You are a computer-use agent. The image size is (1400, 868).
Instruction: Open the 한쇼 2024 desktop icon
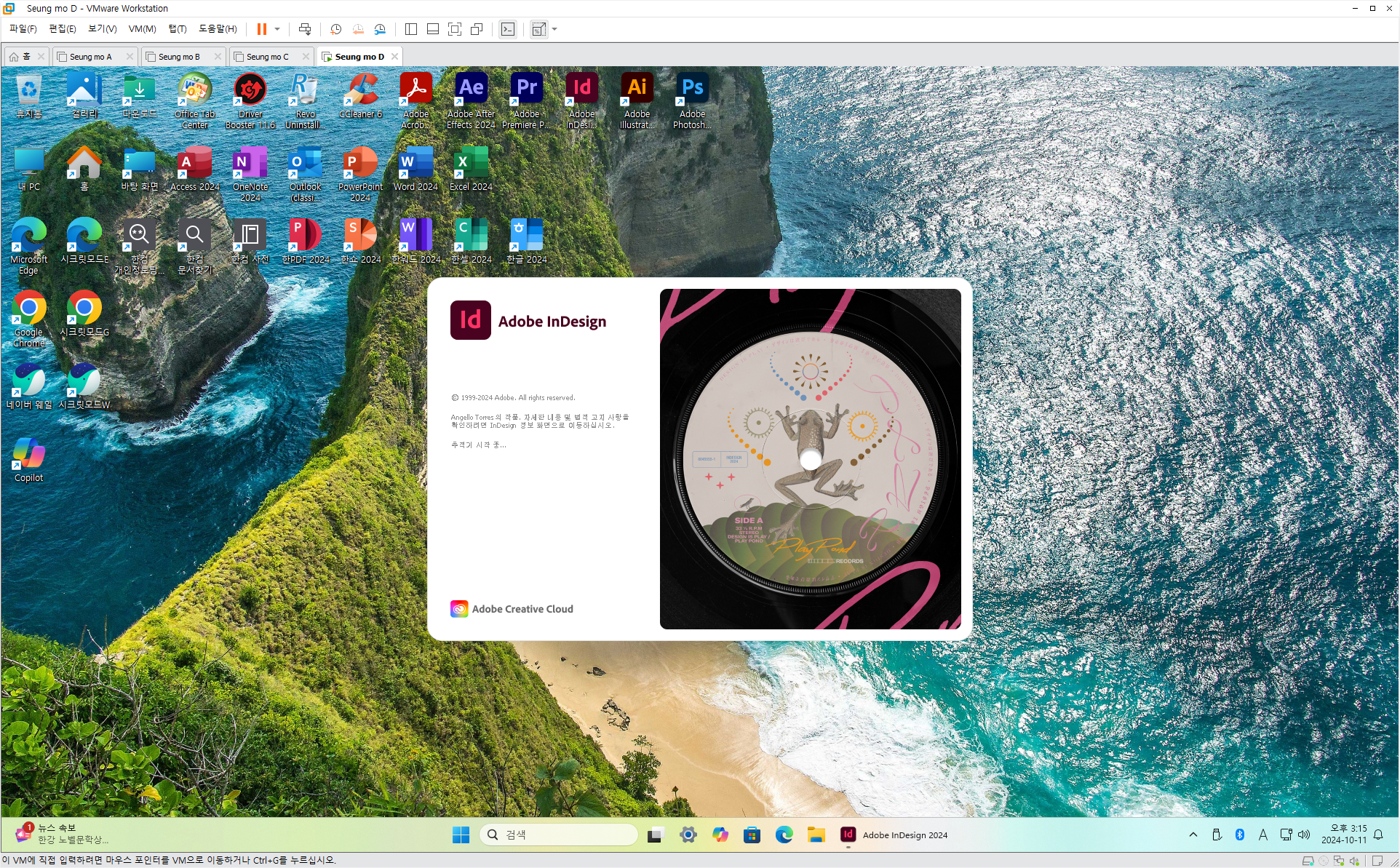tap(360, 241)
